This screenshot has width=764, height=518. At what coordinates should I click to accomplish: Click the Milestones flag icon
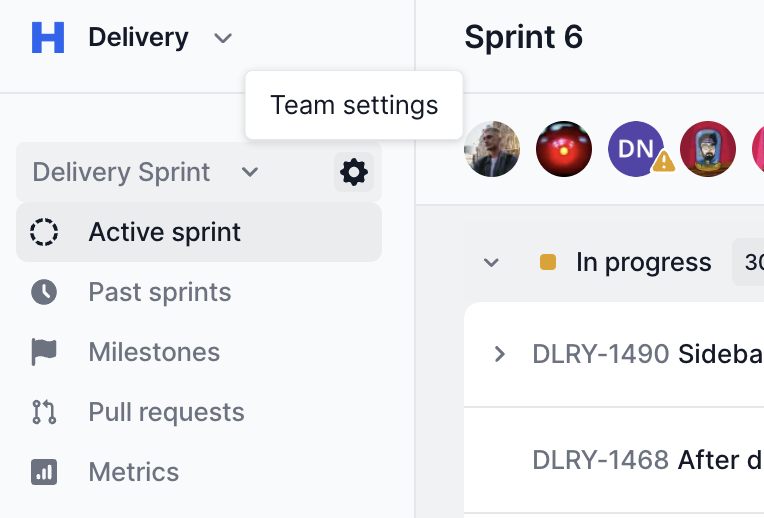pyautogui.click(x=44, y=352)
